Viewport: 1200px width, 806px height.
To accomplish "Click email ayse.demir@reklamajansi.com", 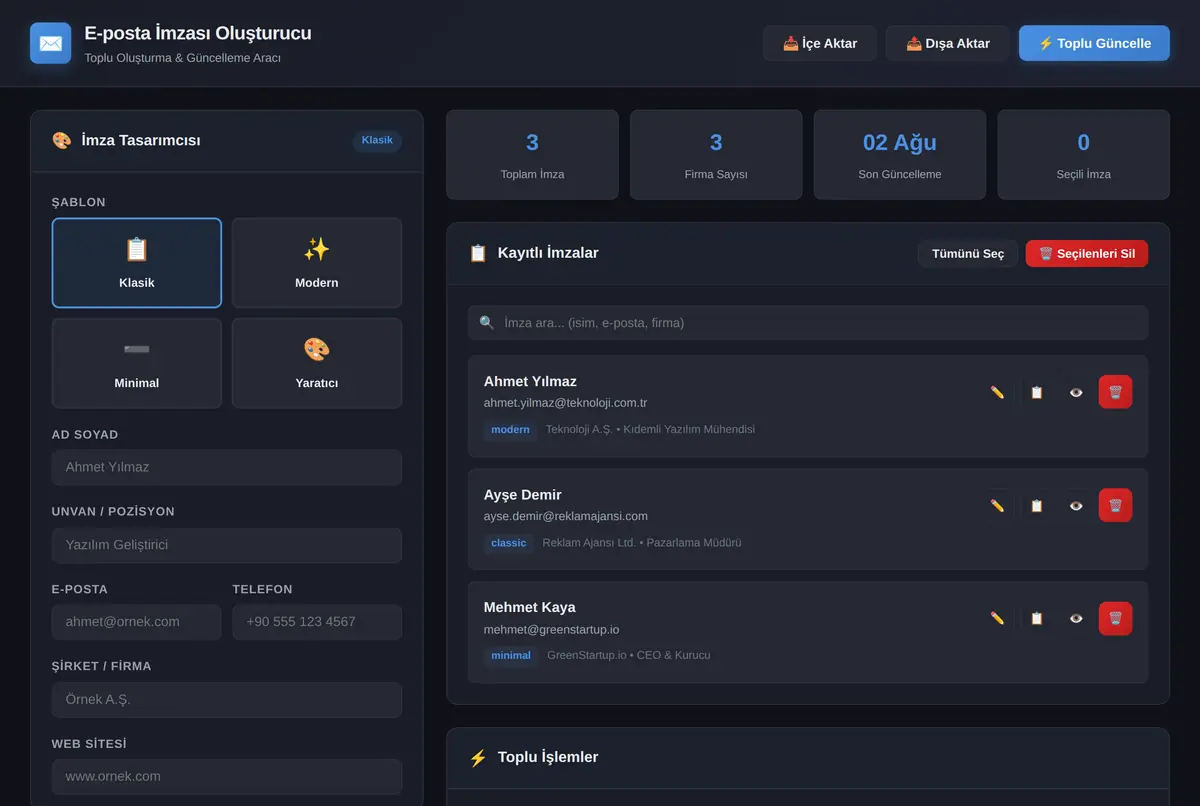I will 566,516.
